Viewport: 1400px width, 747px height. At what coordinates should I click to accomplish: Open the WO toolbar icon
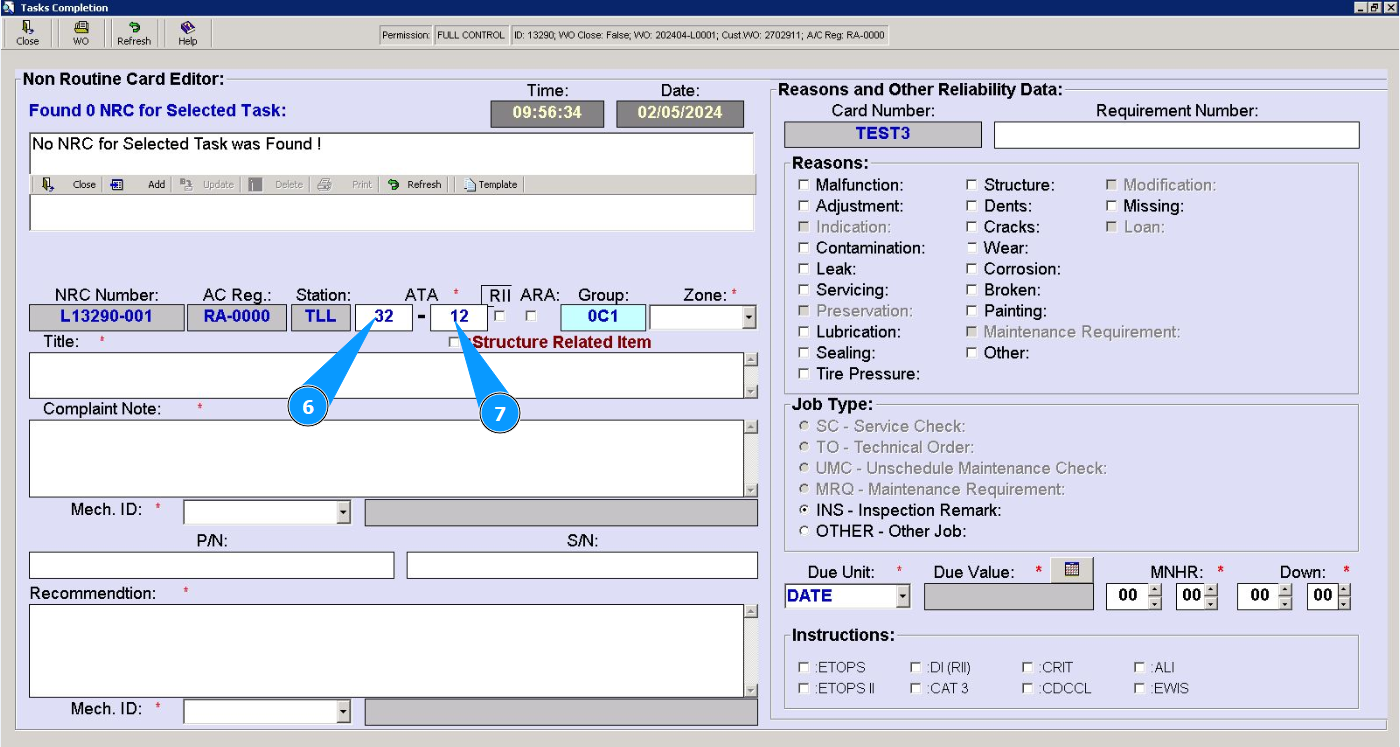tap(81, 33)
